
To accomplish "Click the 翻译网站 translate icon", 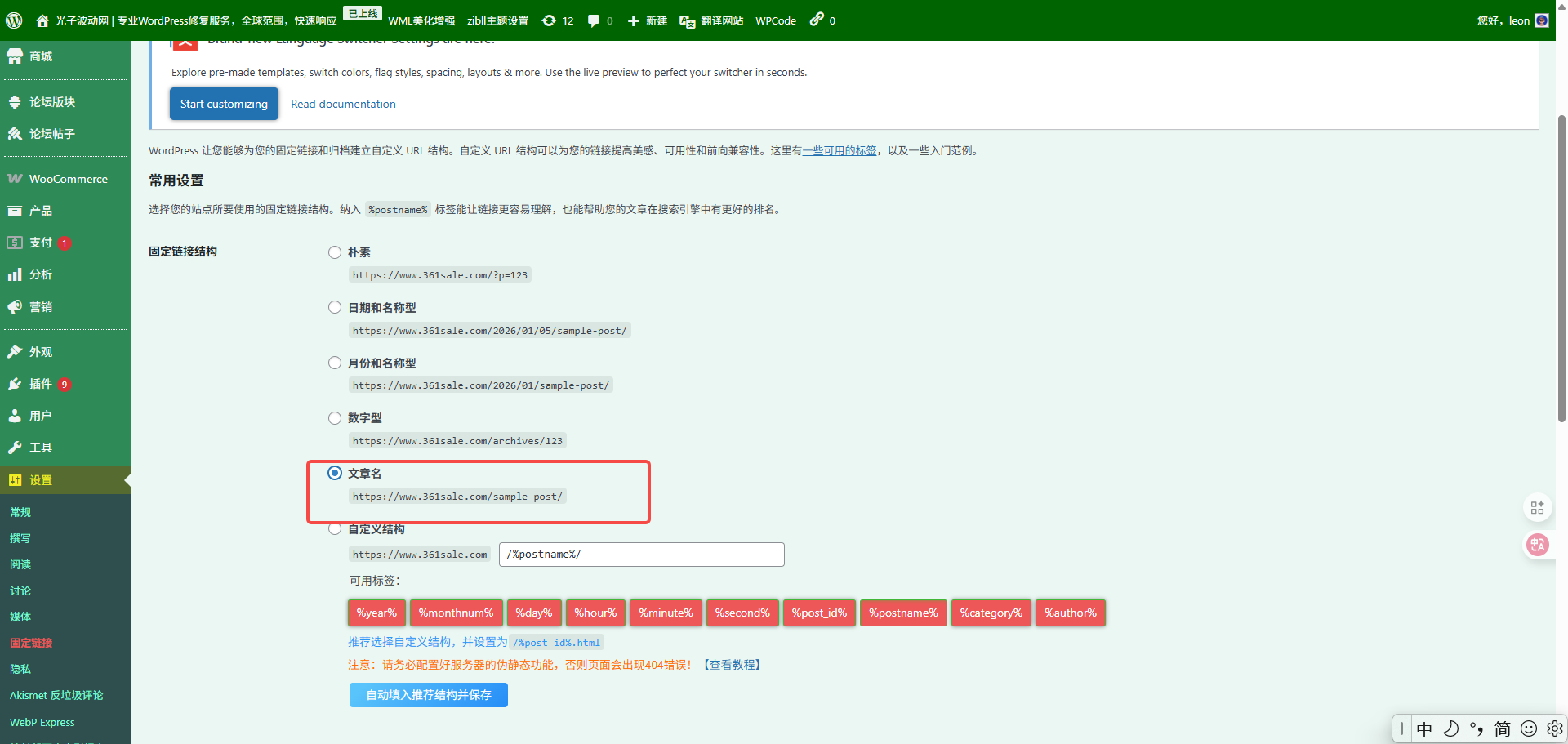I will (x=688, y=20).
